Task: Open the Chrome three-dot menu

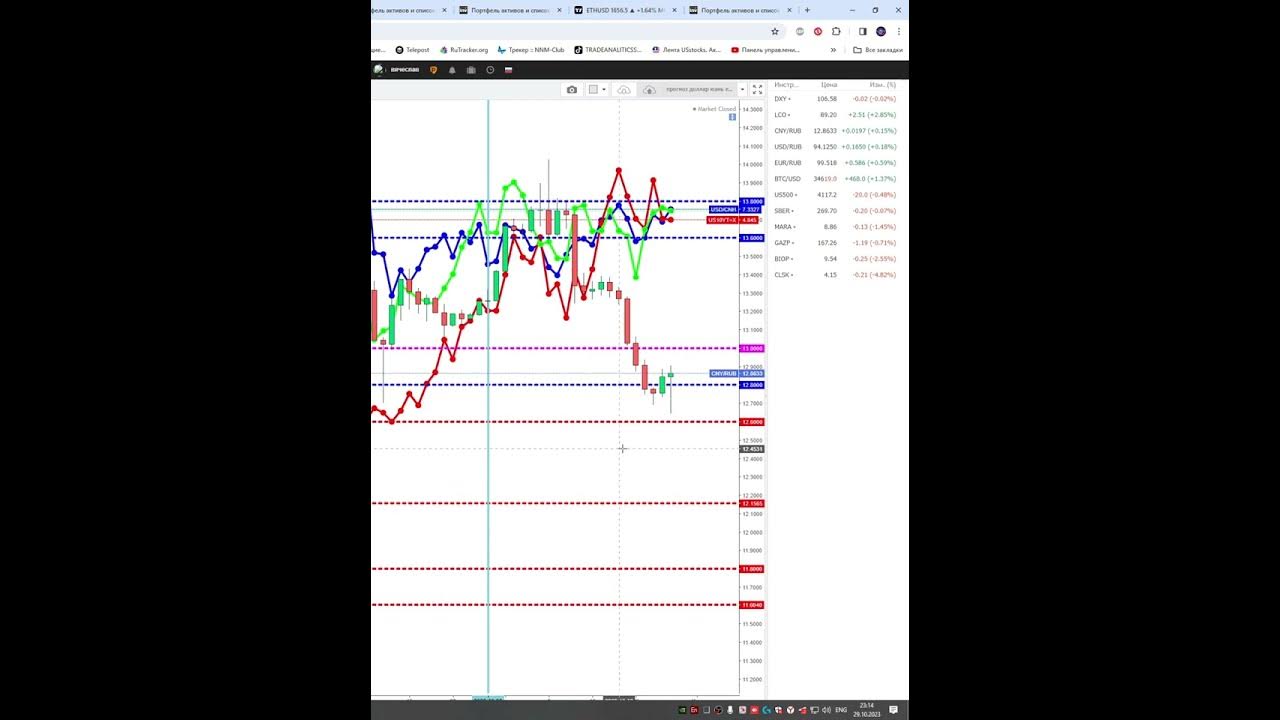Action: 898,31
